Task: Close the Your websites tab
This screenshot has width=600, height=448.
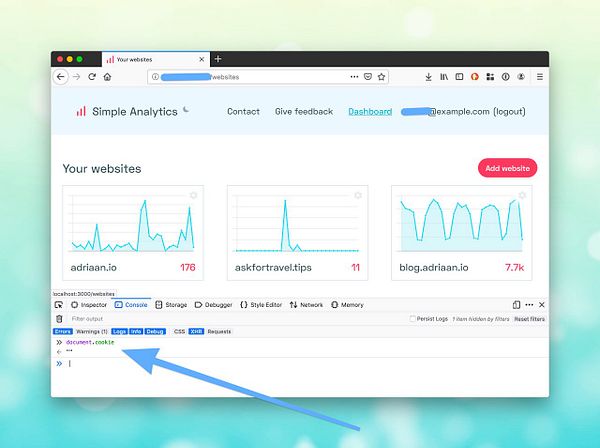Action: coord(202,59)
